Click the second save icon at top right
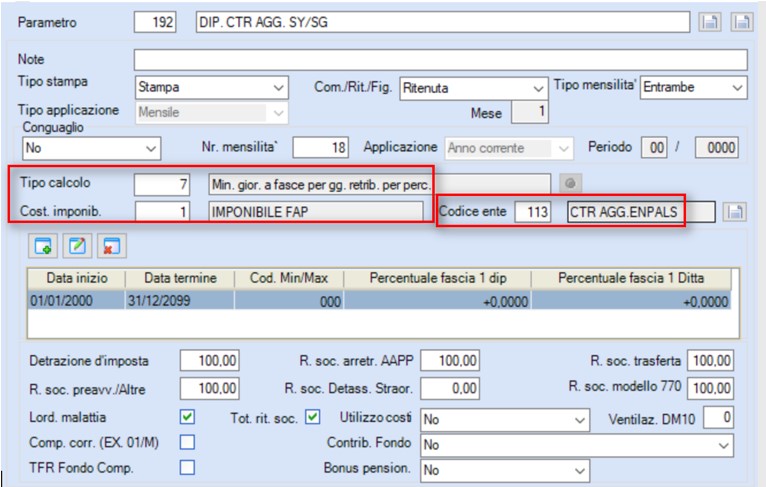This screenshot has height=487, width=766. tap(742, 22)
